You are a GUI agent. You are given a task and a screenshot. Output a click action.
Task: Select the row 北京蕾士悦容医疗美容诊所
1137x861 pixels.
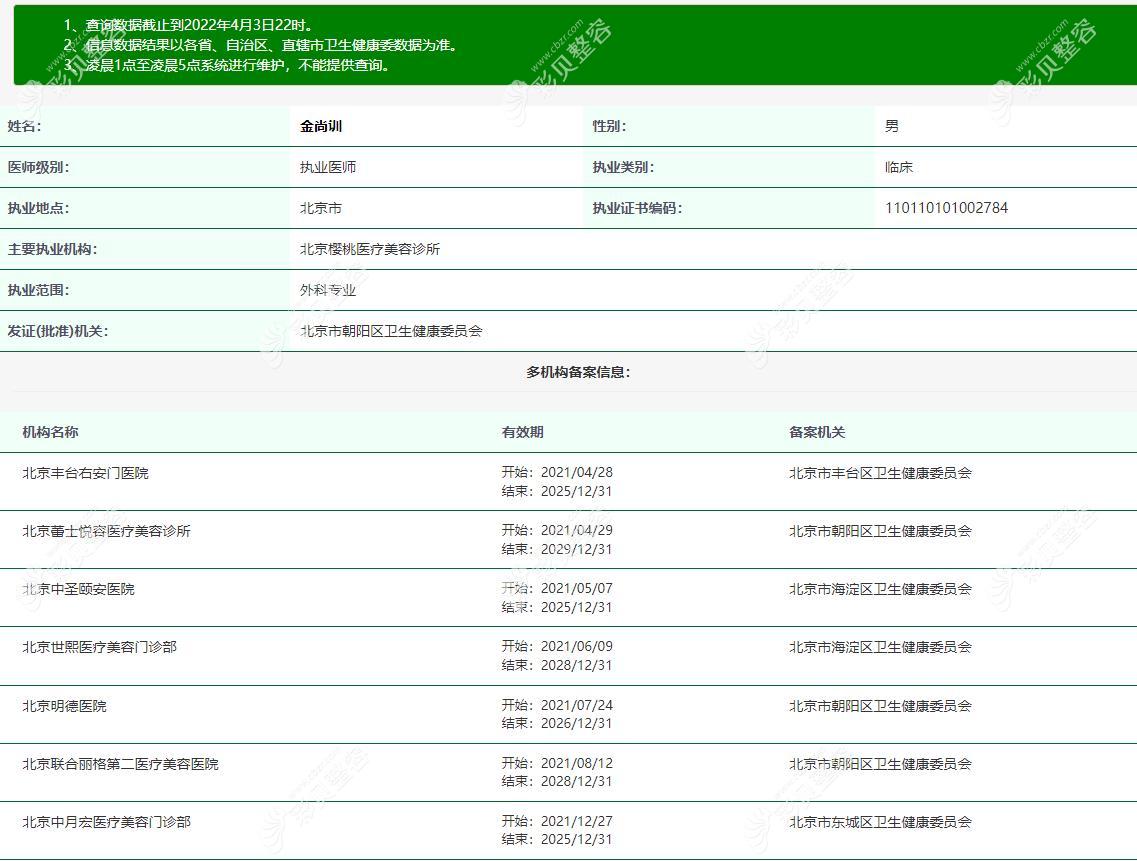[x=568, y=540]
